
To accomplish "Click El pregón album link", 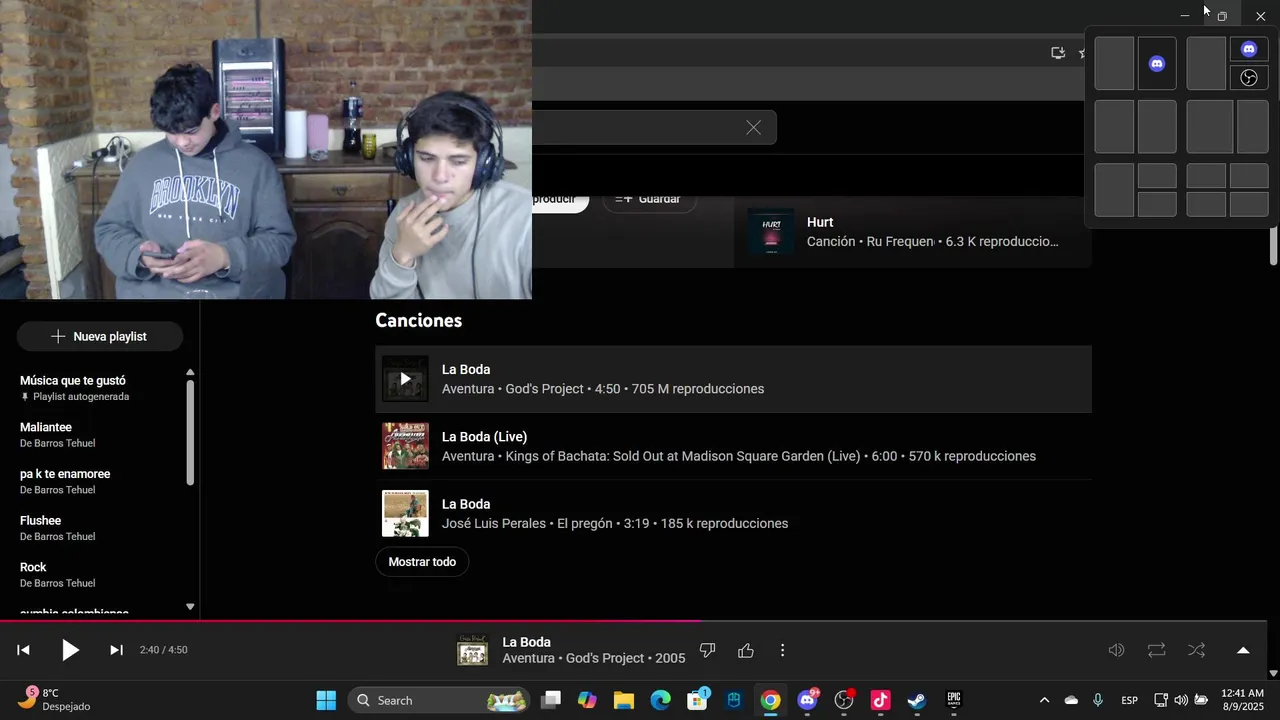I will pyautogui.click(x=585, y=523).
